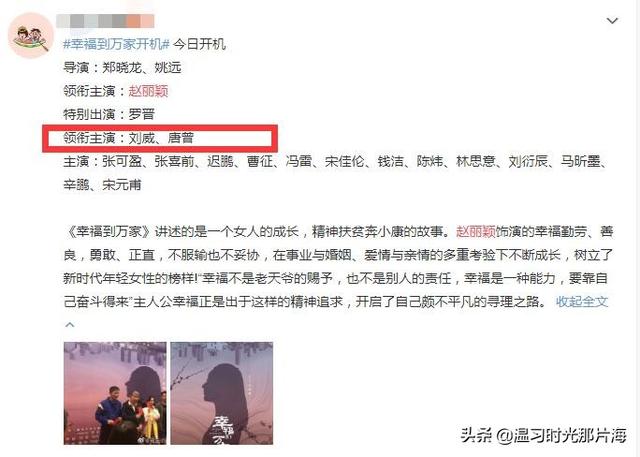Viewport: 640px width, 457px height.
Task: Open the post options chevron menu
Action: [612, 20]
